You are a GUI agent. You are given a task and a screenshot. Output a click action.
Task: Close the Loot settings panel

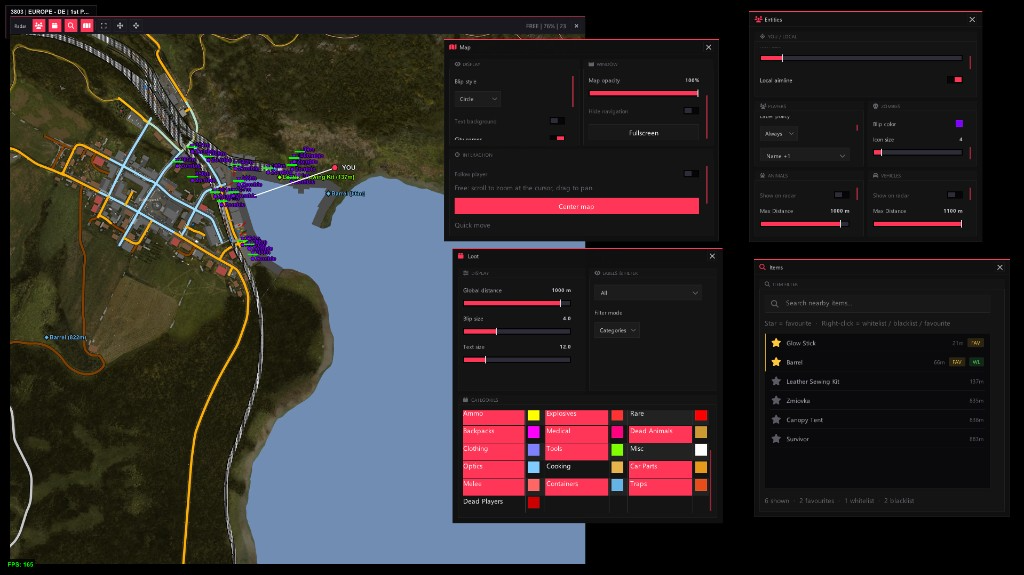[712, 256]
